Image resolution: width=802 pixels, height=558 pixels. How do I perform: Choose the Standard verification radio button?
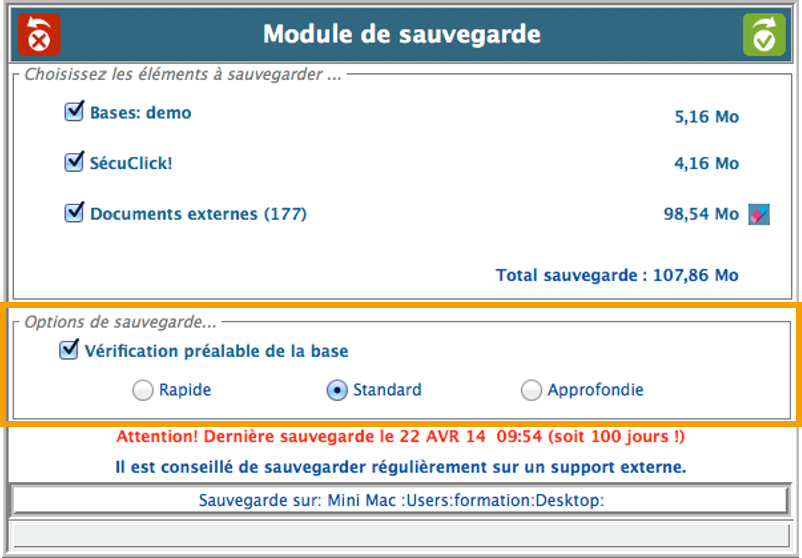point(337,390)
